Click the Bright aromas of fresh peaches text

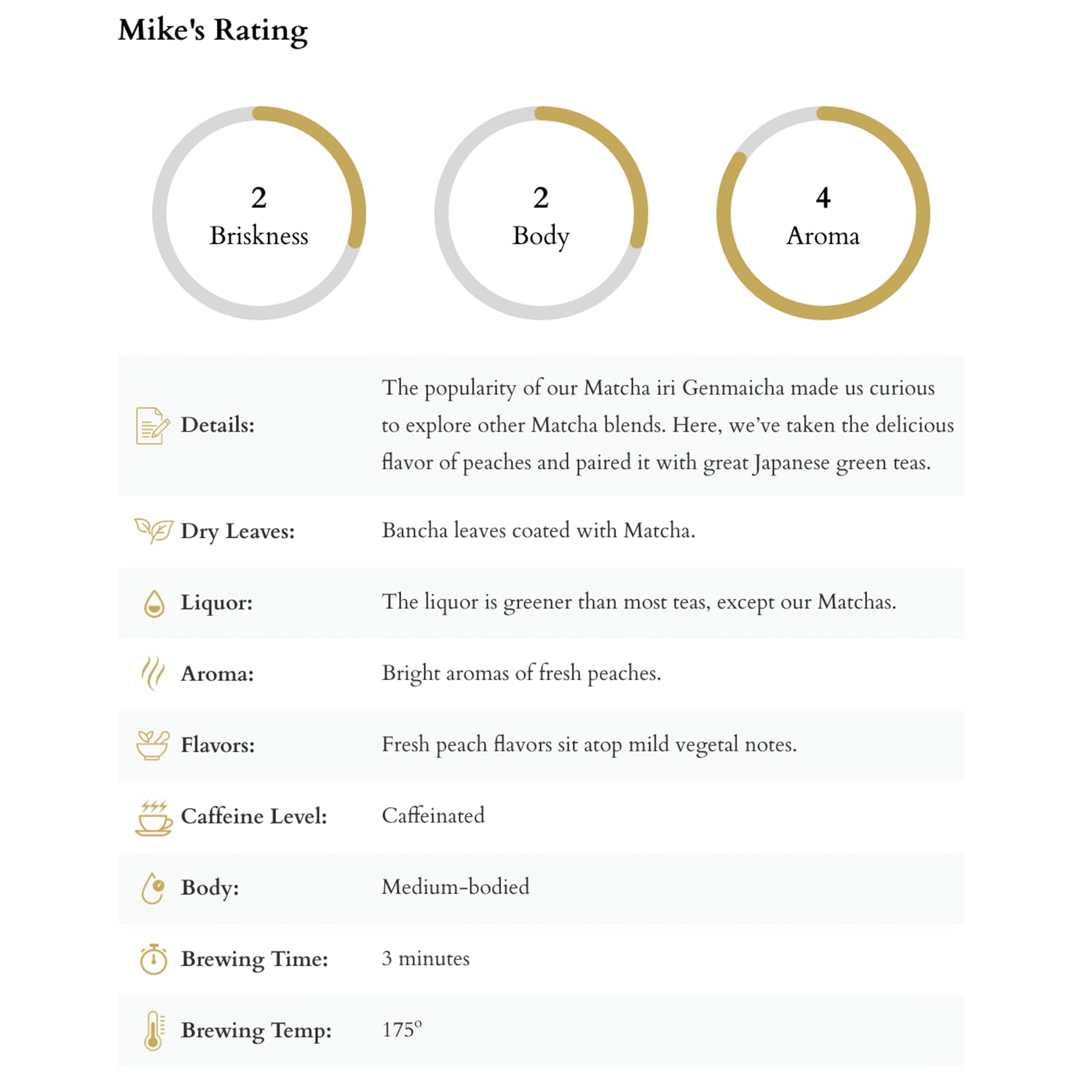point(521,673)
